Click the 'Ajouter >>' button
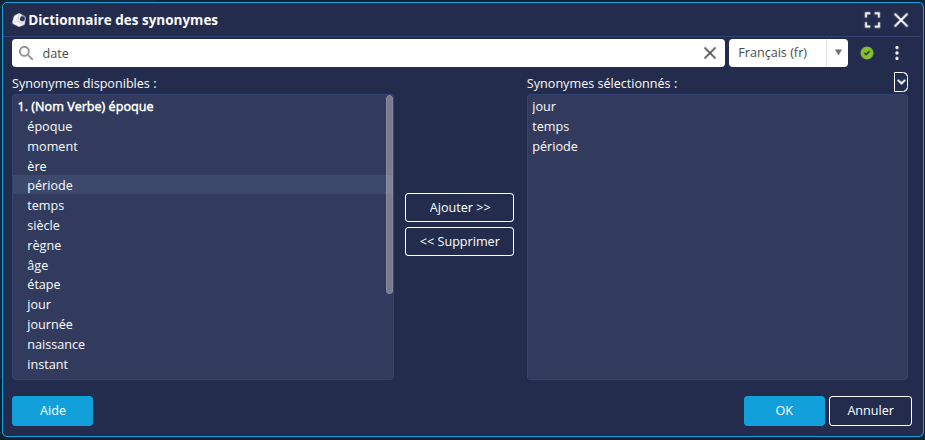Viewport: 925px width, 440px height. pos(459,207)
